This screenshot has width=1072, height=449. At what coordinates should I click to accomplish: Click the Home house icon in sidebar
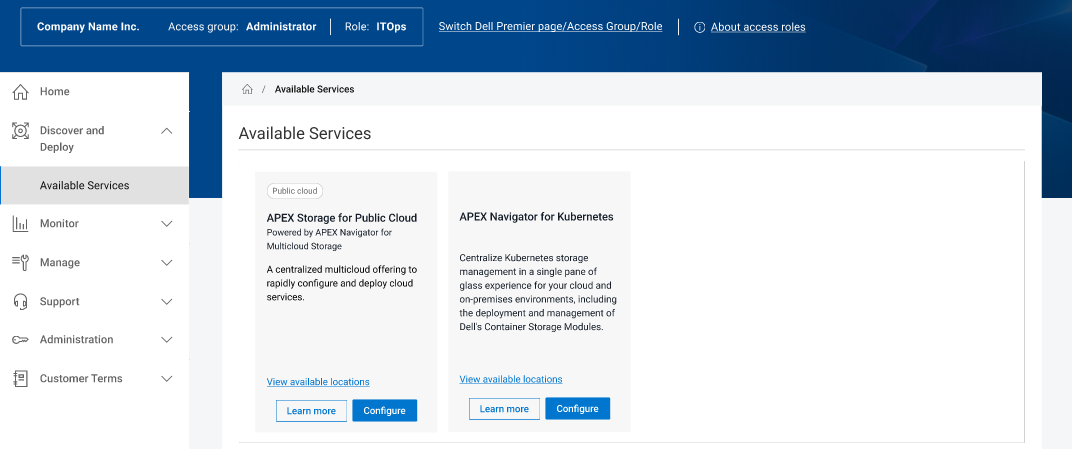[20, 92]
